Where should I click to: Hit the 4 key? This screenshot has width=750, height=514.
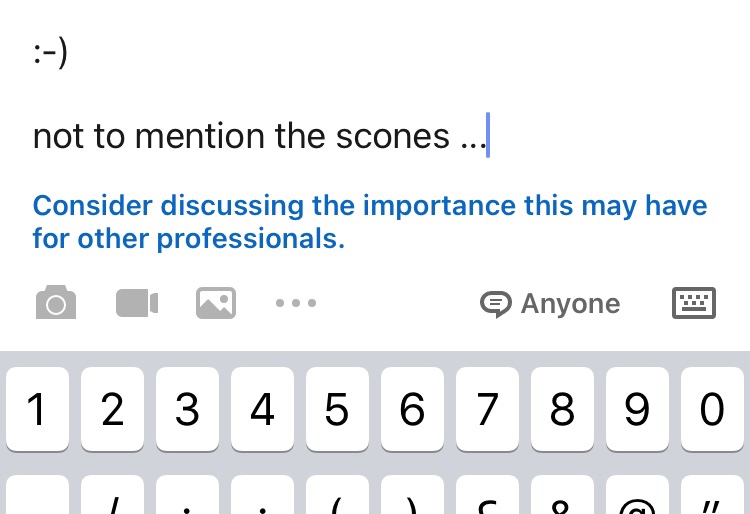click(x=262, y=409)
